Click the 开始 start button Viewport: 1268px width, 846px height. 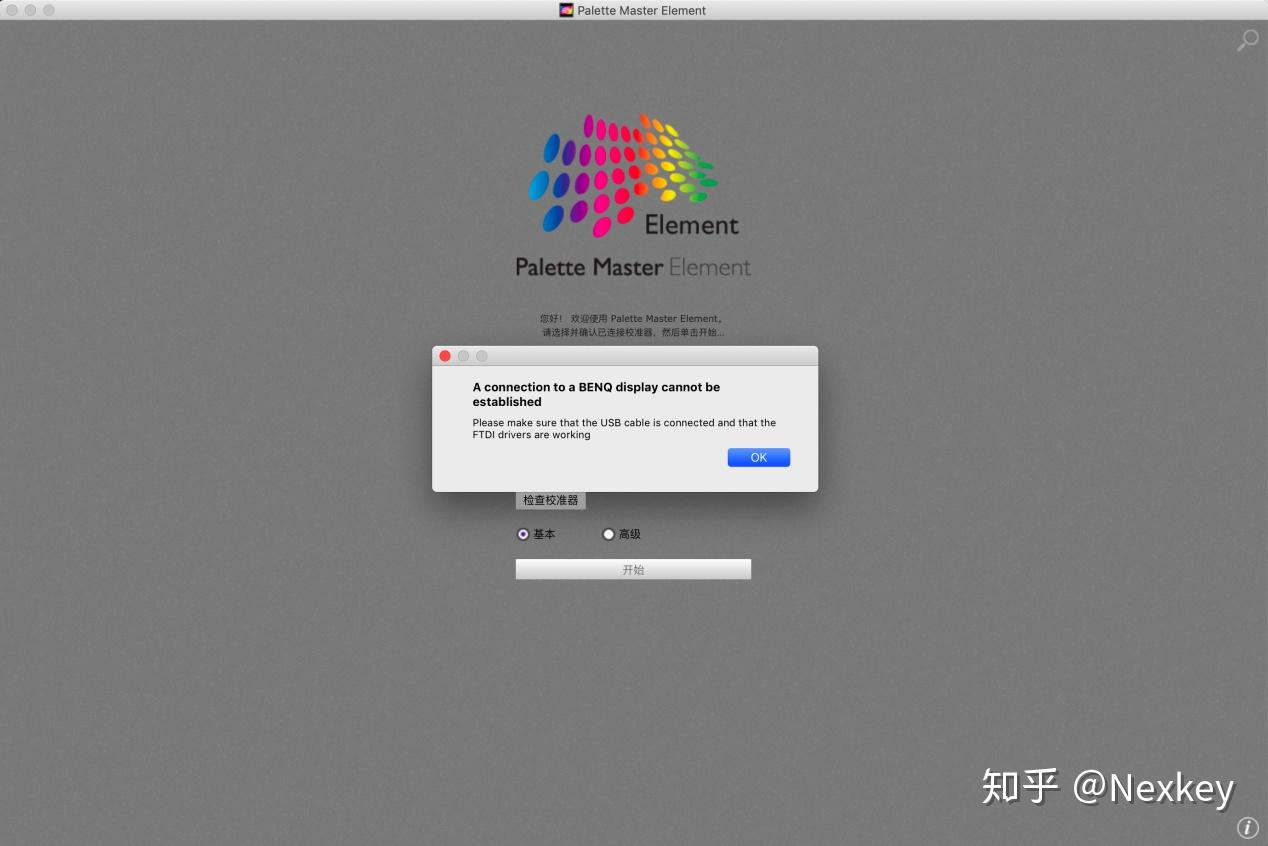pyautogui.click(x=633, y=569)
